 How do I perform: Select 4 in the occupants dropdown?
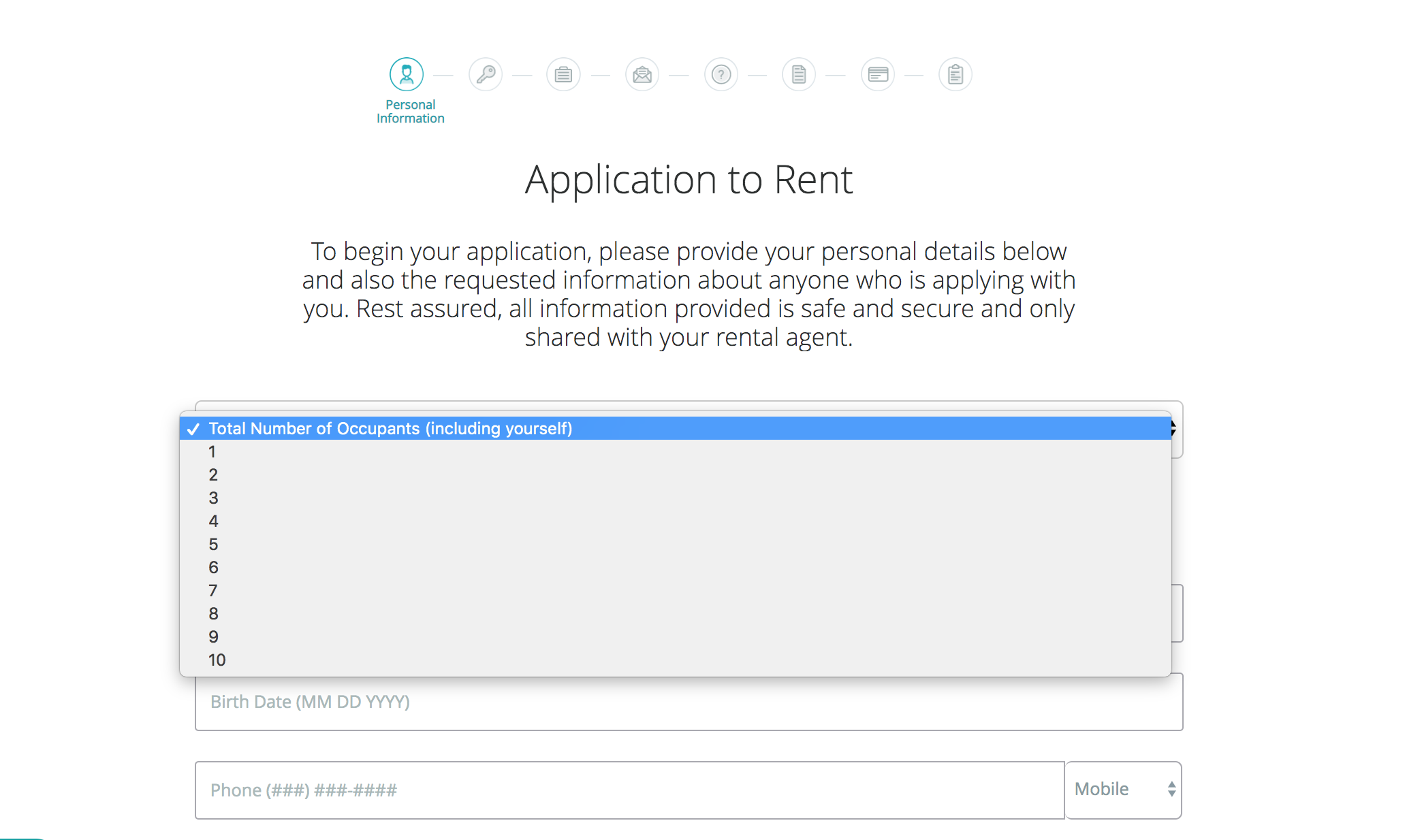213,521
